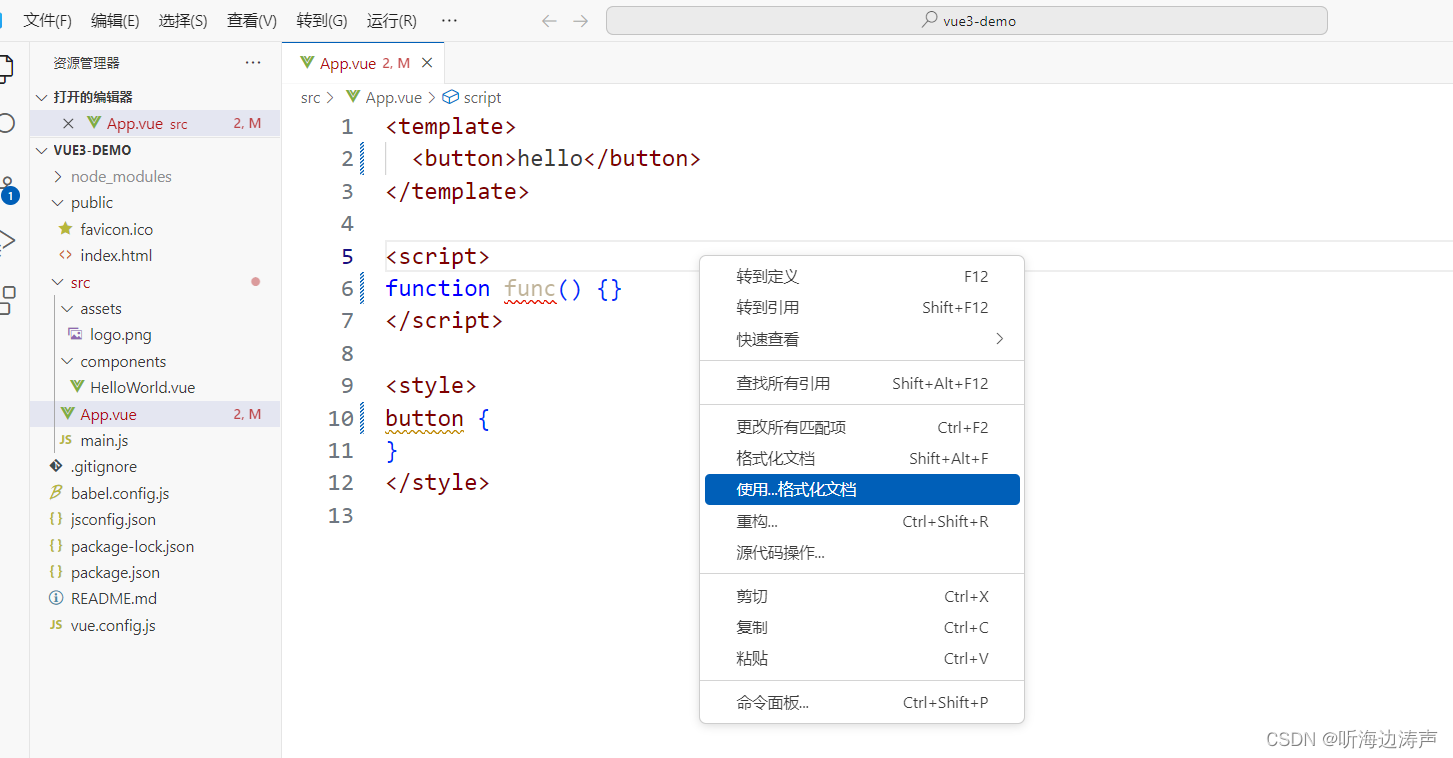Select App.vue in the src folder tree
The width and height of the screenshot is (1453, 758).
[155, 414]
